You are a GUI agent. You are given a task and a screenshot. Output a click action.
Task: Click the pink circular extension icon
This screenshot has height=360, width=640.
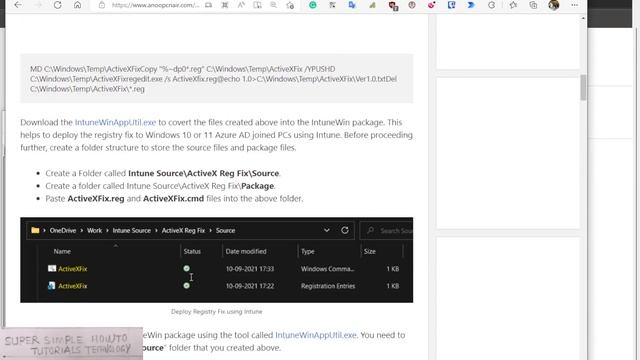431,5
